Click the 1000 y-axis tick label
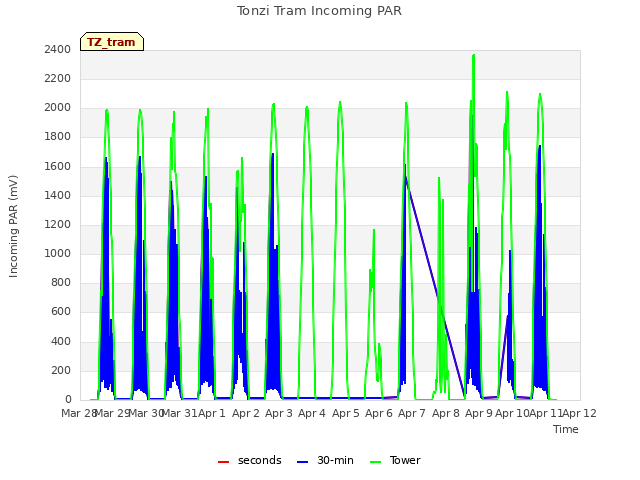The image size is (640, 480). [x=58, y=253]
